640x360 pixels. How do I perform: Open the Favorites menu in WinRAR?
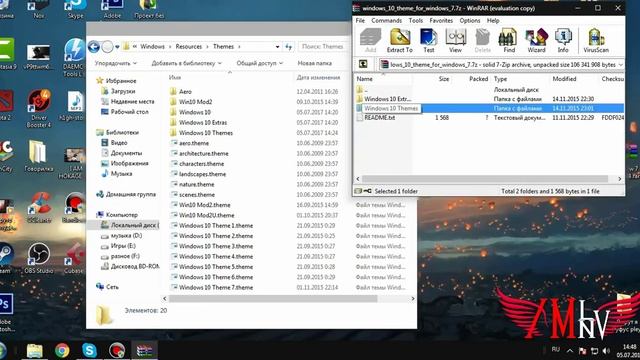[x=441, y=20]
